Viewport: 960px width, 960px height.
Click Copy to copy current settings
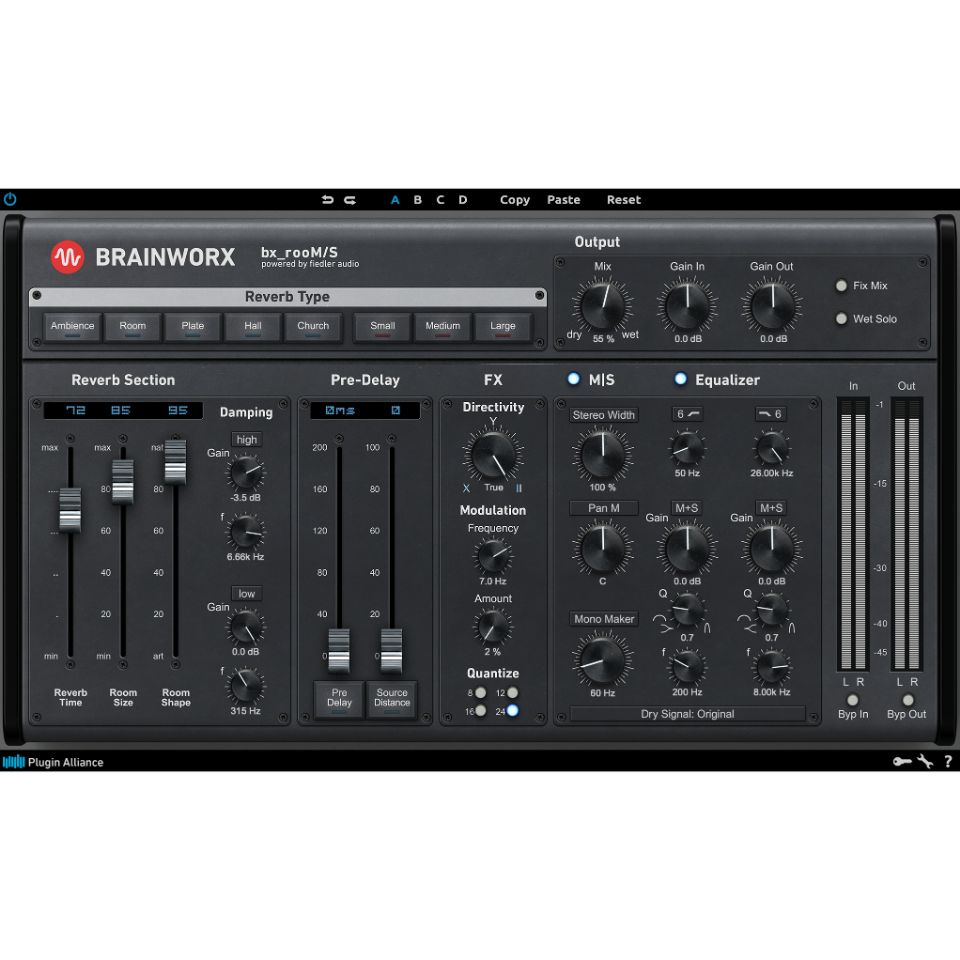514,199
